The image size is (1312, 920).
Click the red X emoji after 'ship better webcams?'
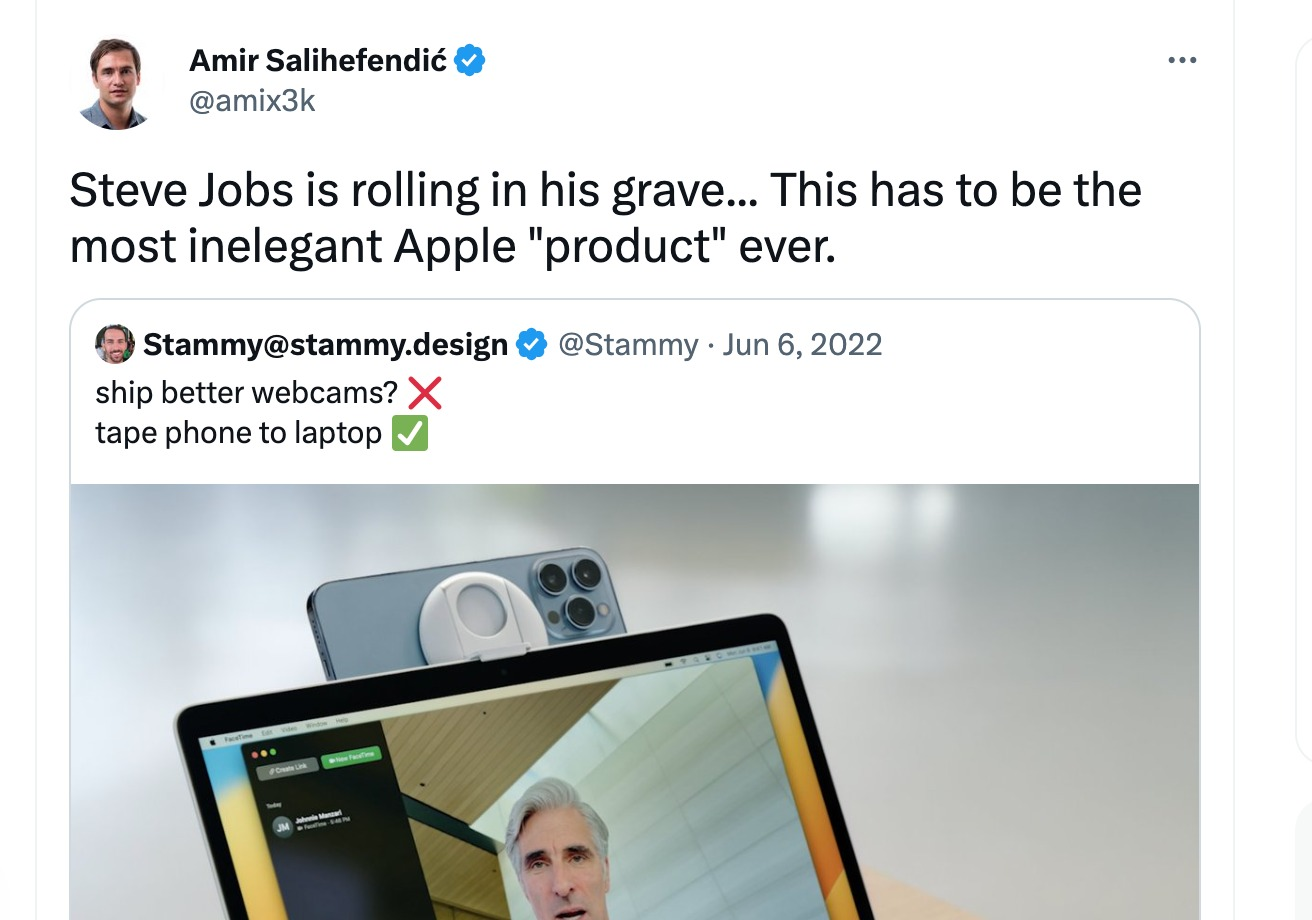pyautogui.click(x=425, y=393)
